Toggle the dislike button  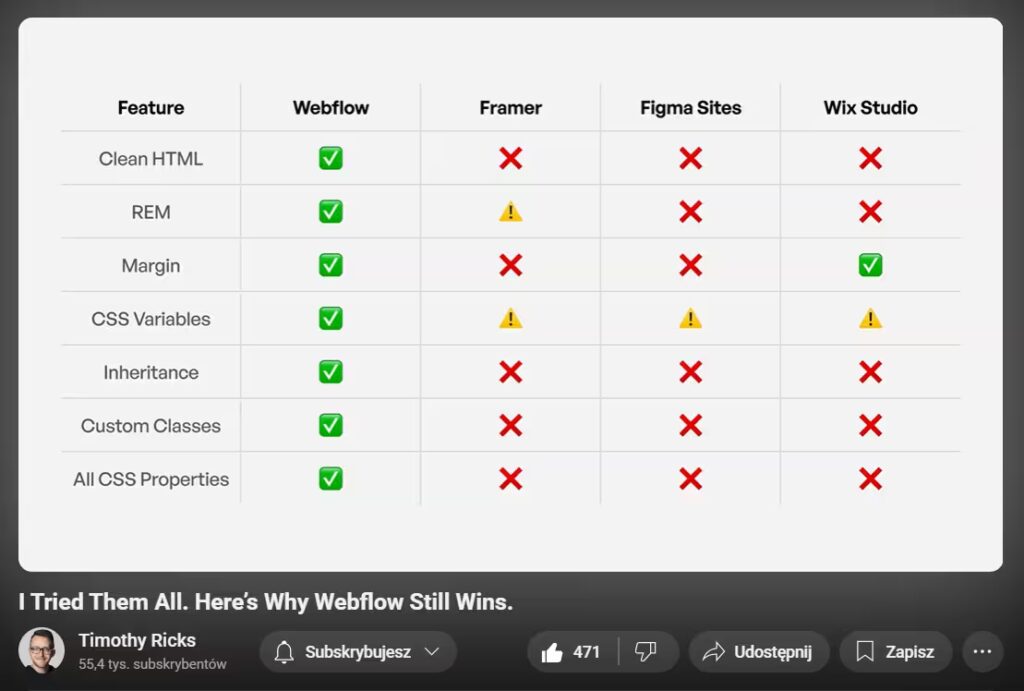pos(647,651)
